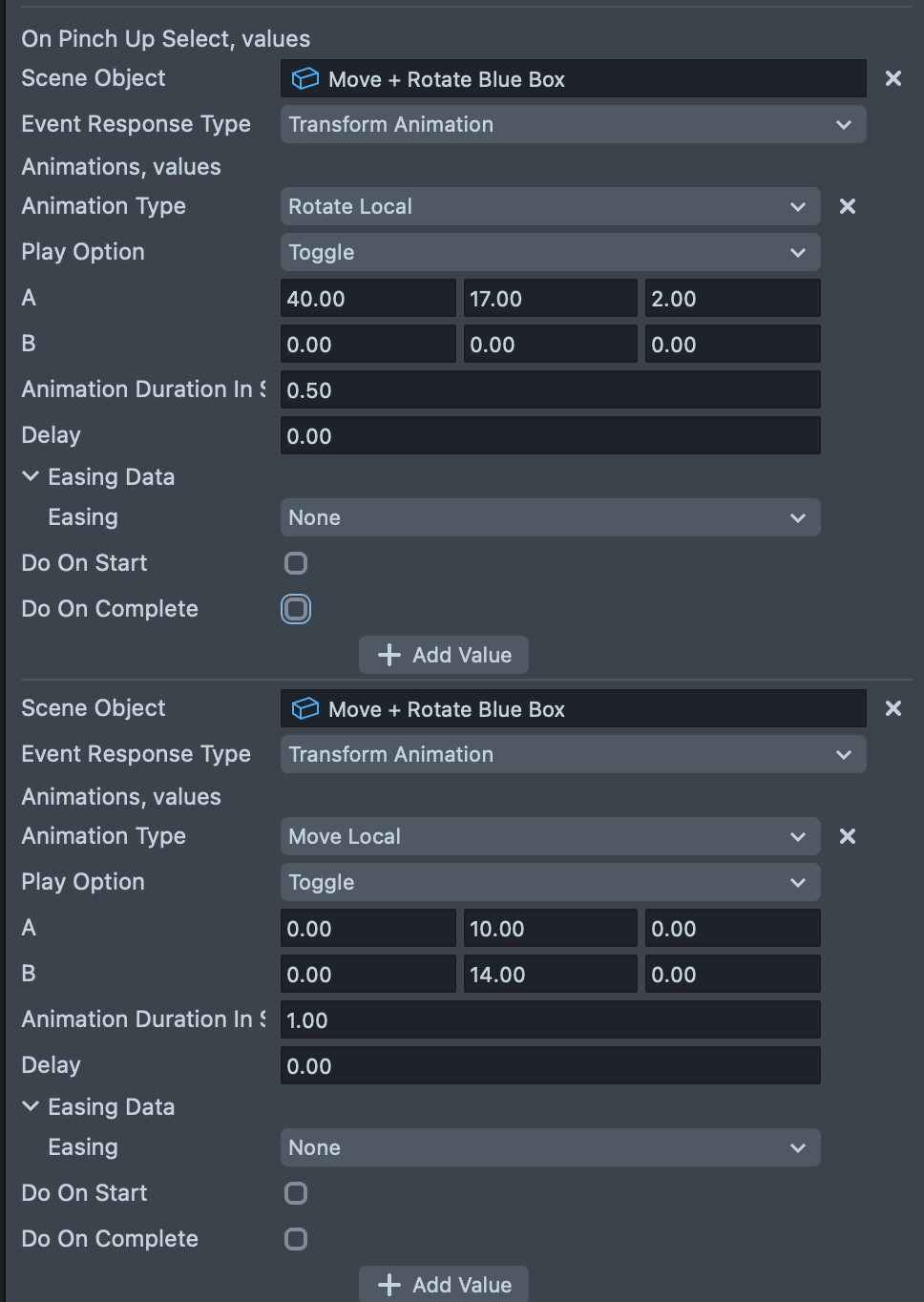Enable Do On Start for Rotate Local

296,563
